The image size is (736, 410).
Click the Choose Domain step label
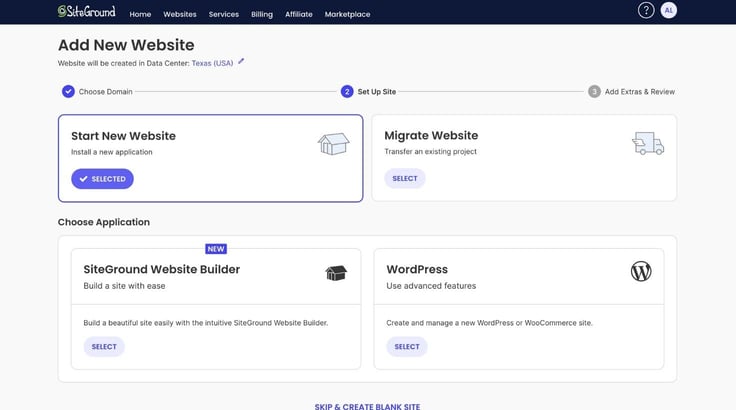[x=106, y=92]
